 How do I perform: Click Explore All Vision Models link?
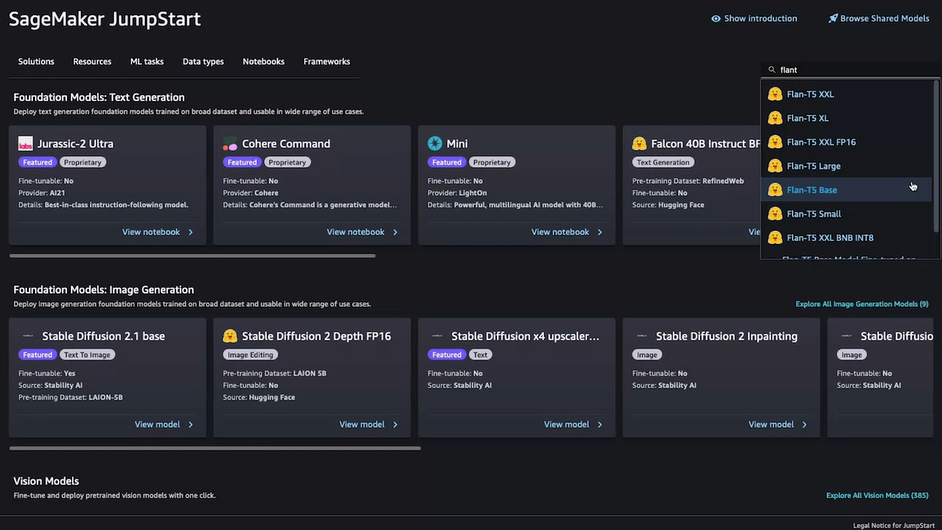(877, 496)
